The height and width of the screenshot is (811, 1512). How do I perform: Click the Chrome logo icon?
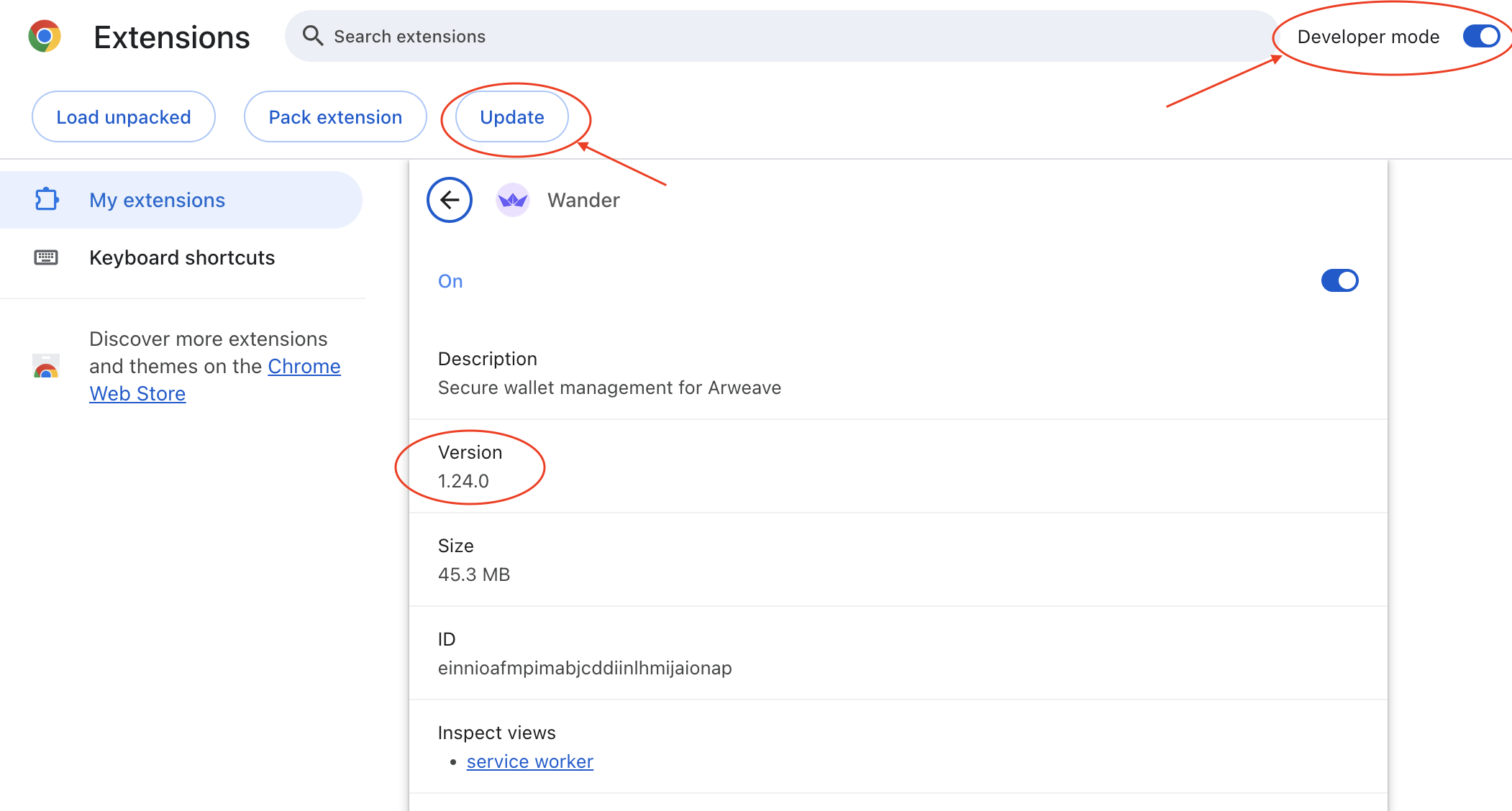45,36
